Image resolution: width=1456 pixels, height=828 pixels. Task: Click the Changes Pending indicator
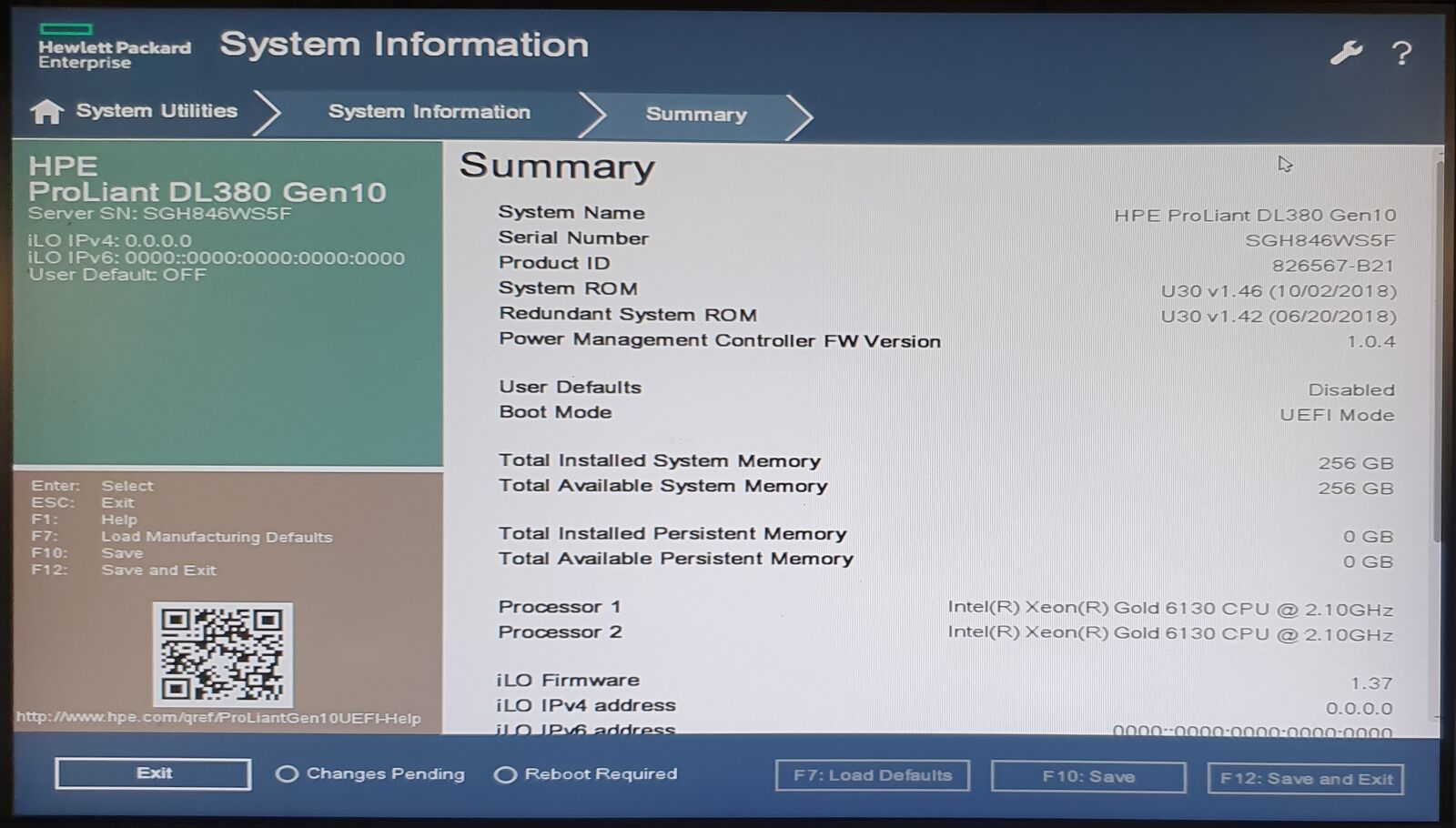(x=370, y=773)
